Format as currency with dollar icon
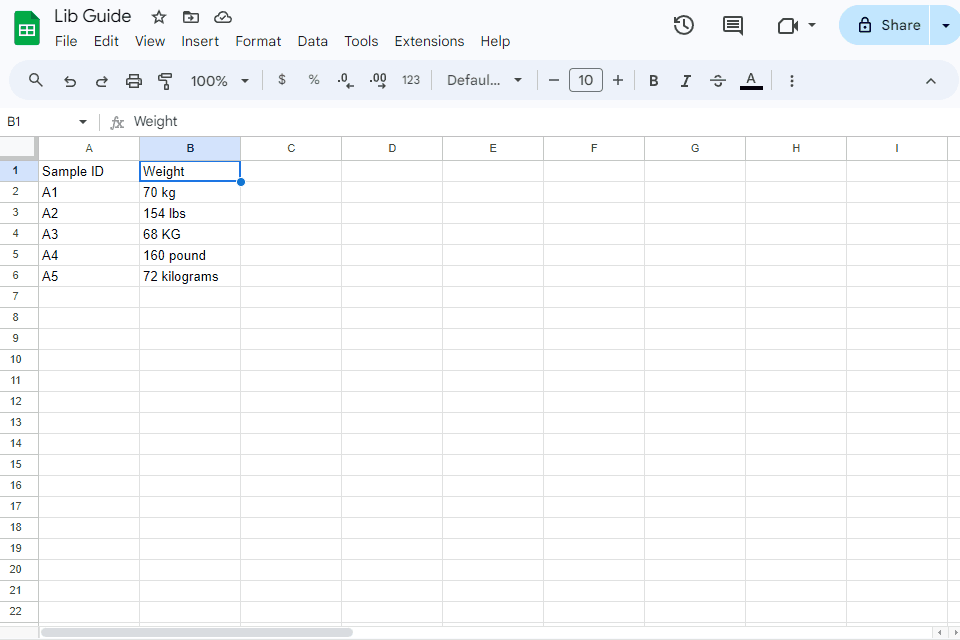 point(282,80)
